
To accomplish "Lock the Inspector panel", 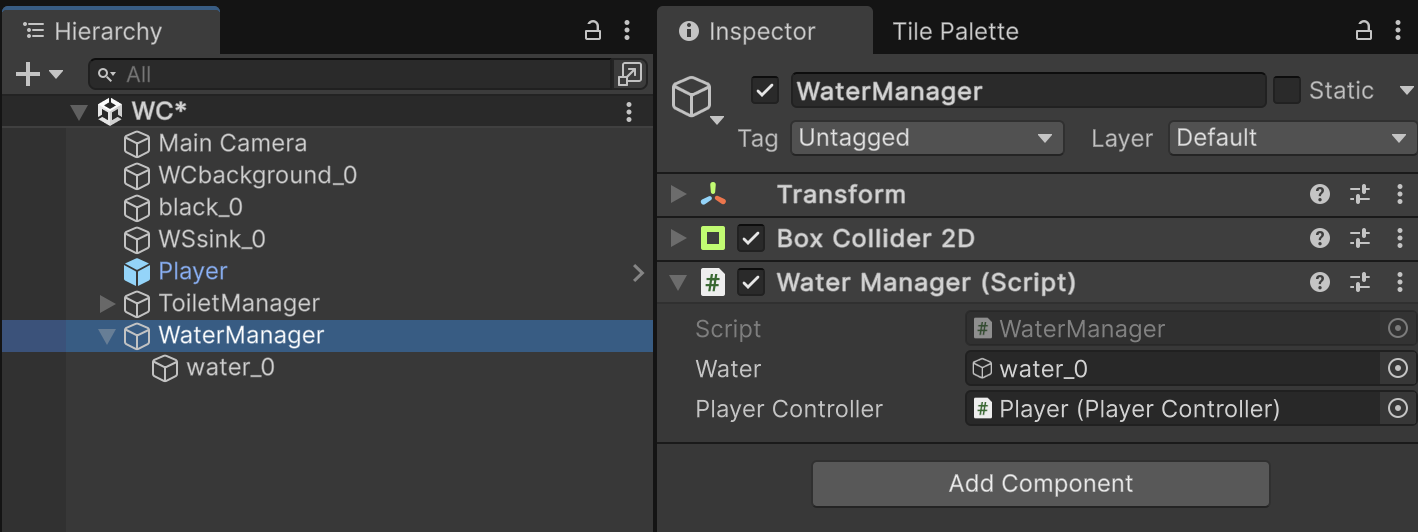I will pos(1363,31).
